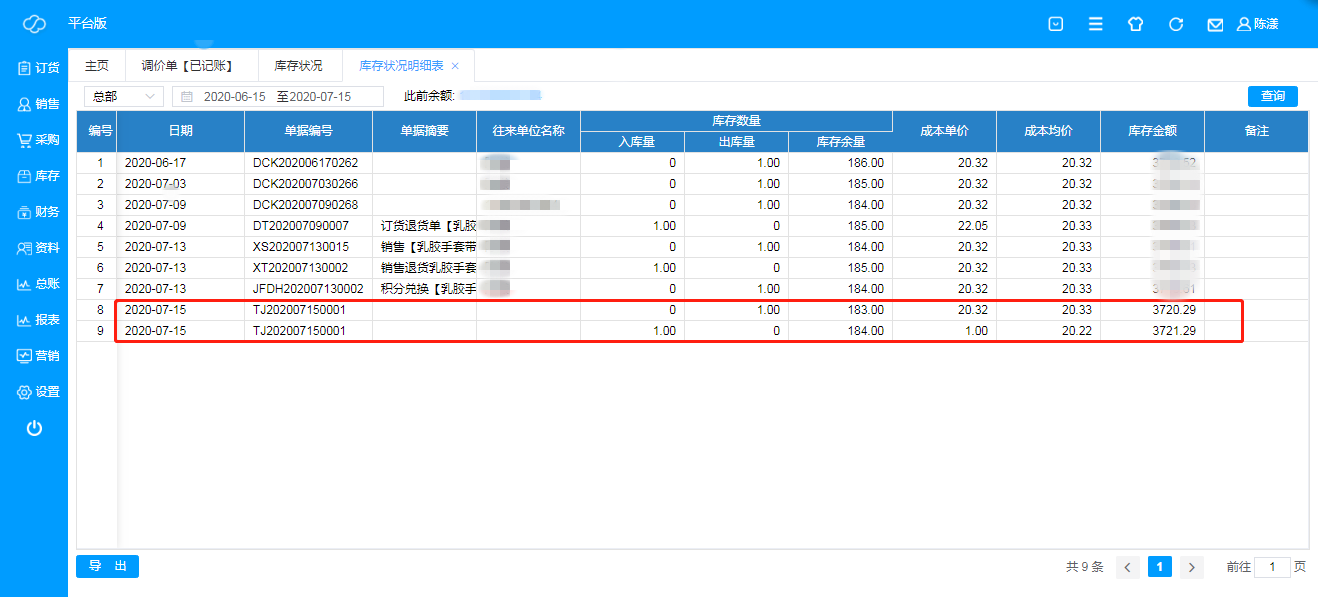The image size is (1318, 597).
Task: Click the 库存余量 column header
Action: (840, 142)
